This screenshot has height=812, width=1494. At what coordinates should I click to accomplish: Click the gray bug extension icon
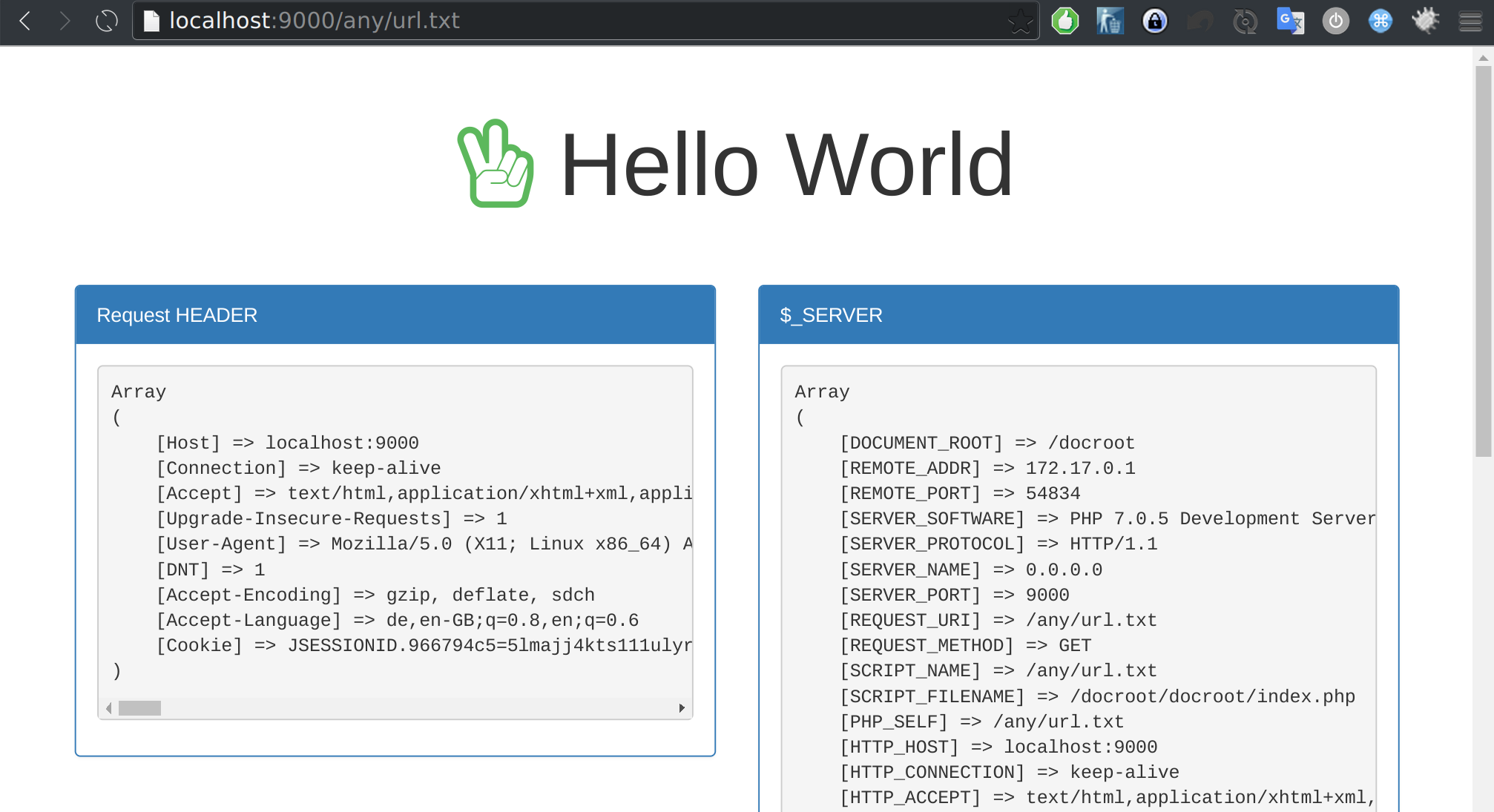pyautogui.click(x=1425, y=21)
